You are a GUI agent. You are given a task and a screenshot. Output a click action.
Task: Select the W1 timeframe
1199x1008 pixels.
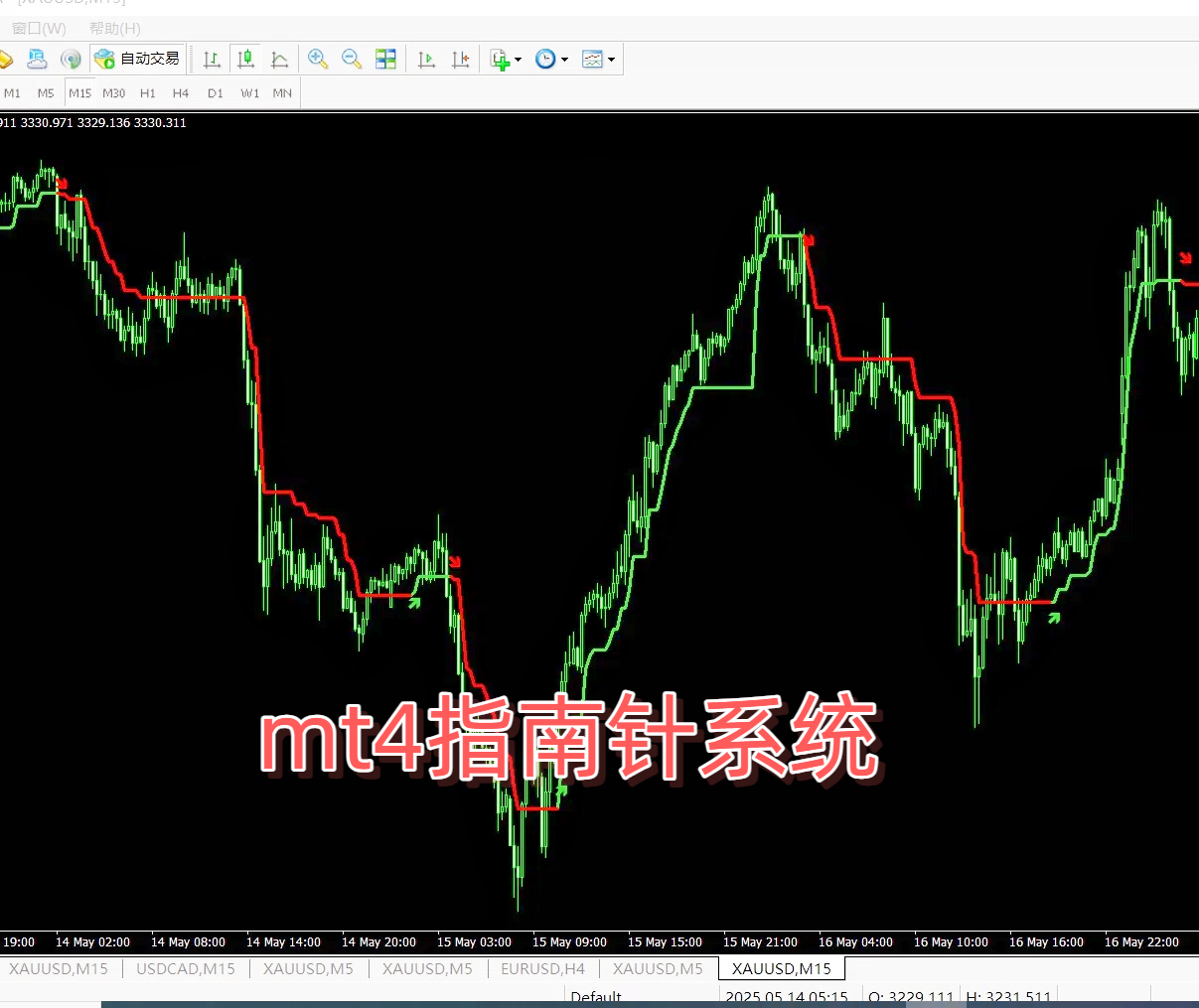point(249,92)
